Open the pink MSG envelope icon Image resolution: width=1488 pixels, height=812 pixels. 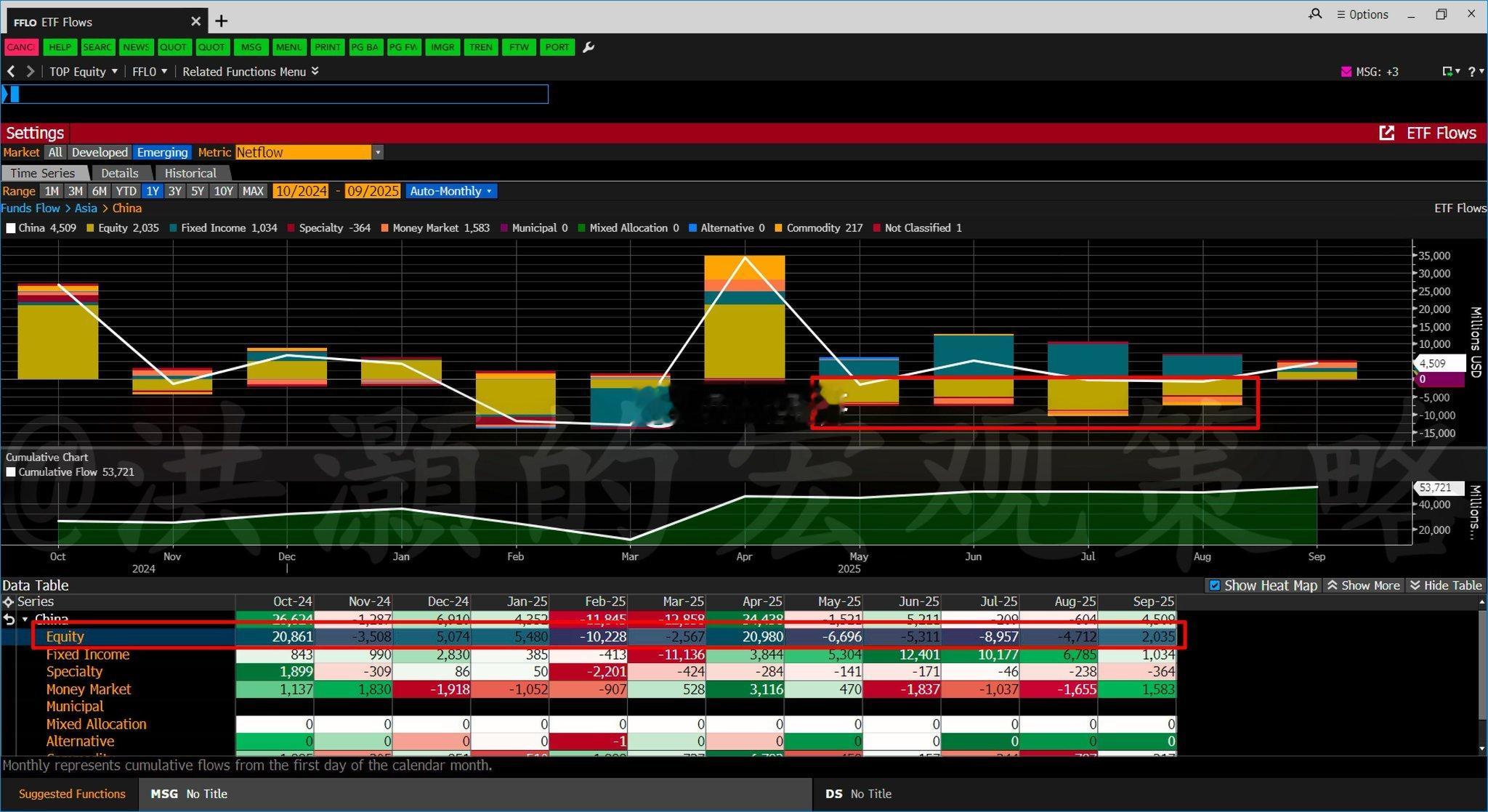(1346, 71)
